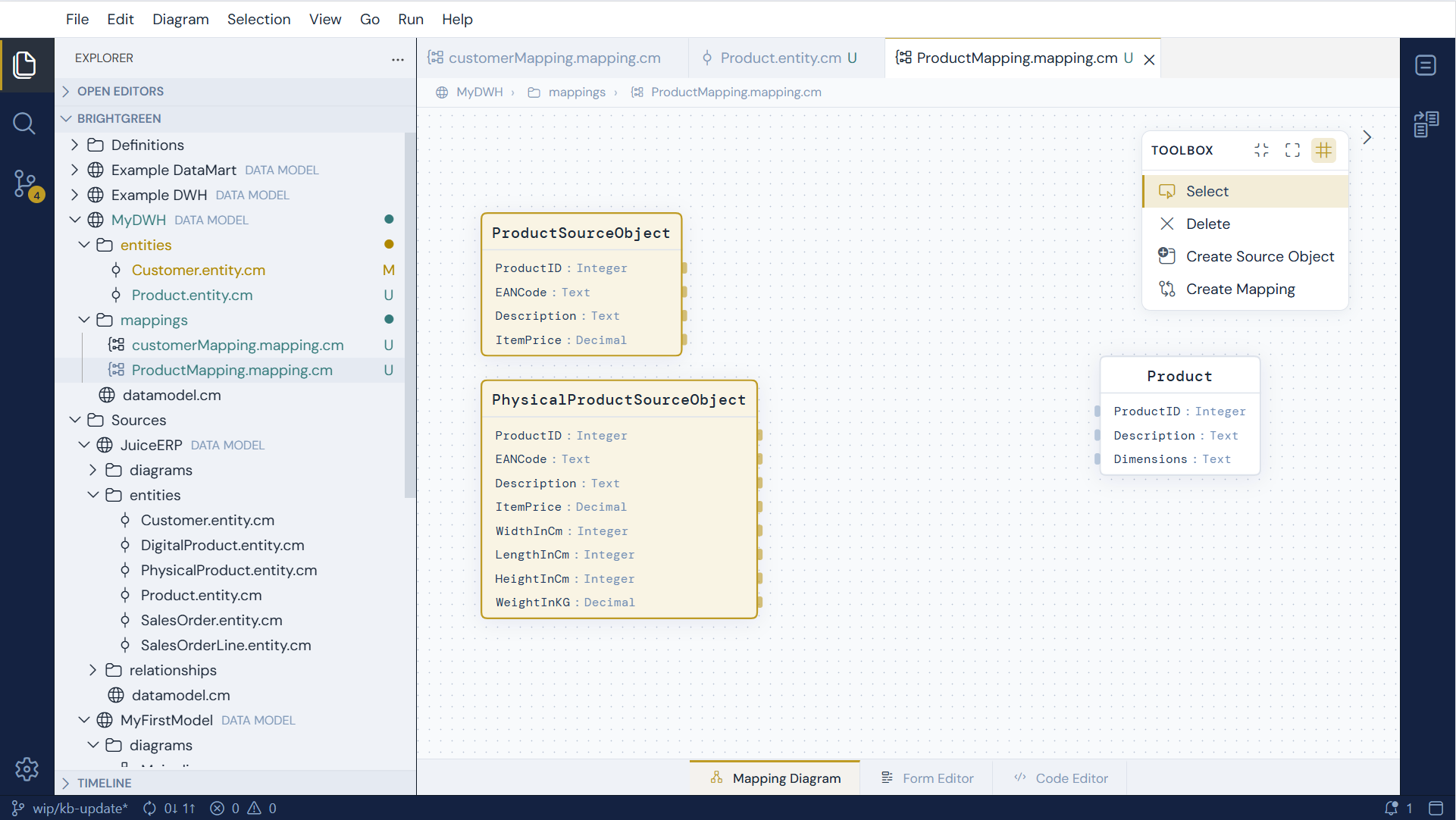This screenshot has height=820, width=1456.
Task: Toggle the grid button in toolbox
Action: point(1323,150)
